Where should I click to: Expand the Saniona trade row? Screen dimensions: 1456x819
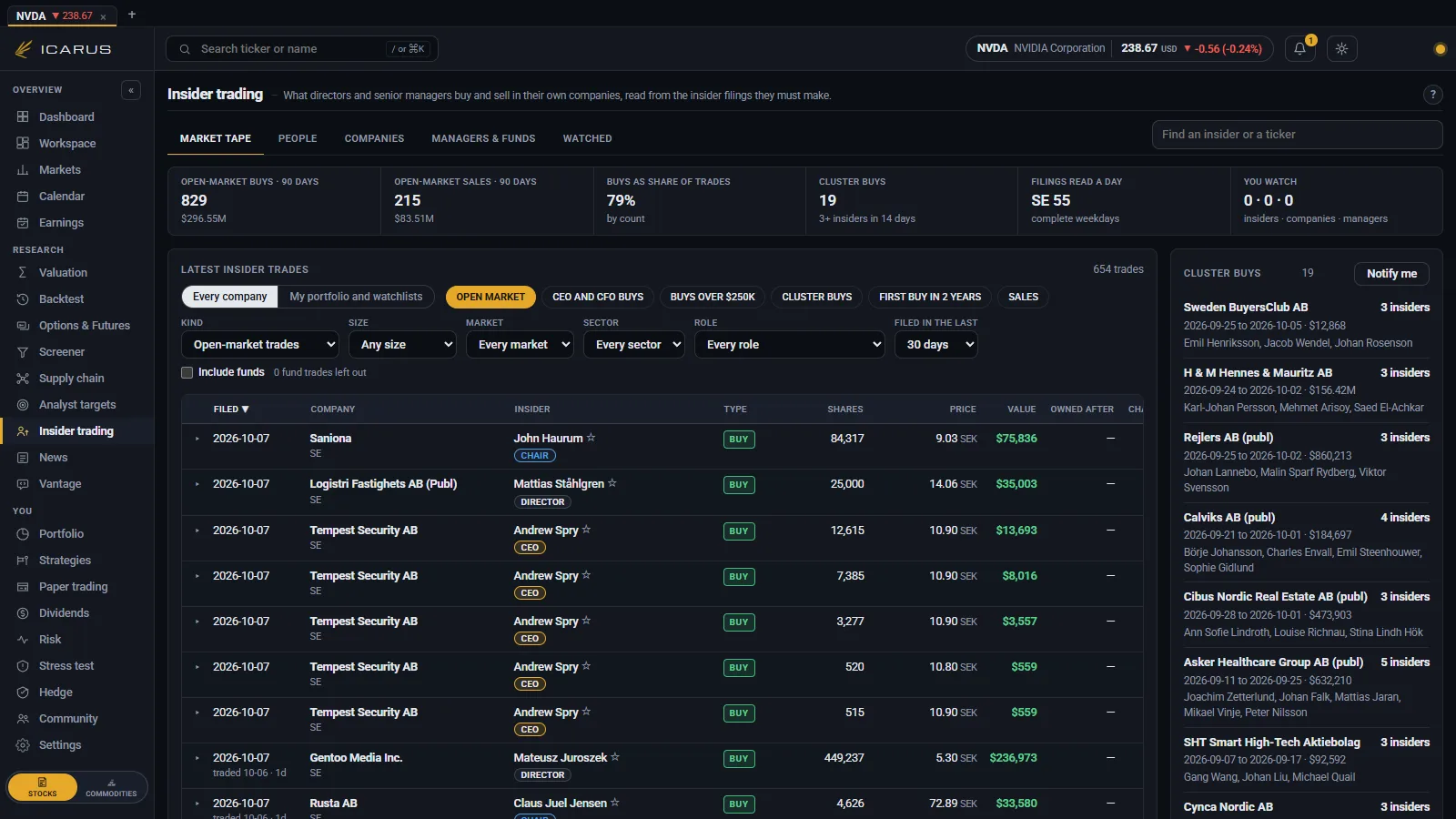click(x=197, y=439)
